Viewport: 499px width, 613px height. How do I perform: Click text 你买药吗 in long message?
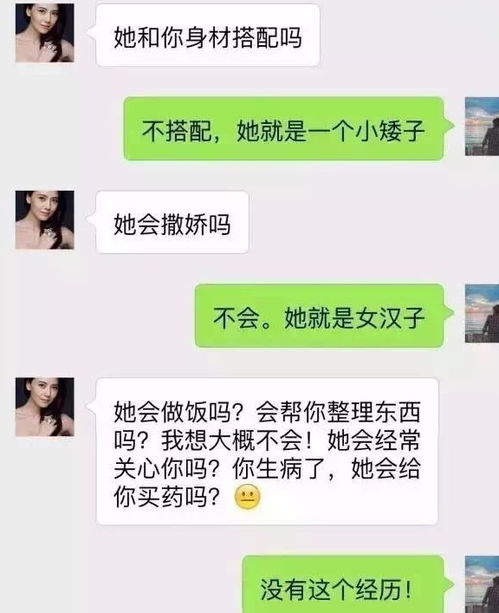point(161,497)
